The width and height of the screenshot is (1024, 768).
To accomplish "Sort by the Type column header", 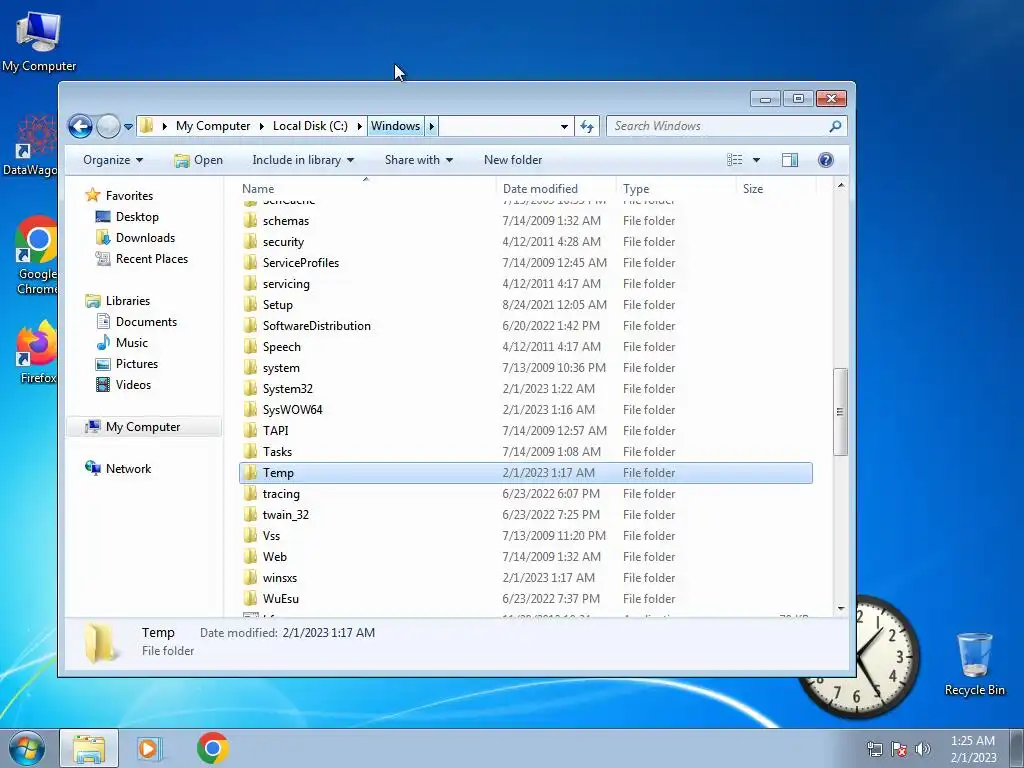I will [x=635, y=189].
